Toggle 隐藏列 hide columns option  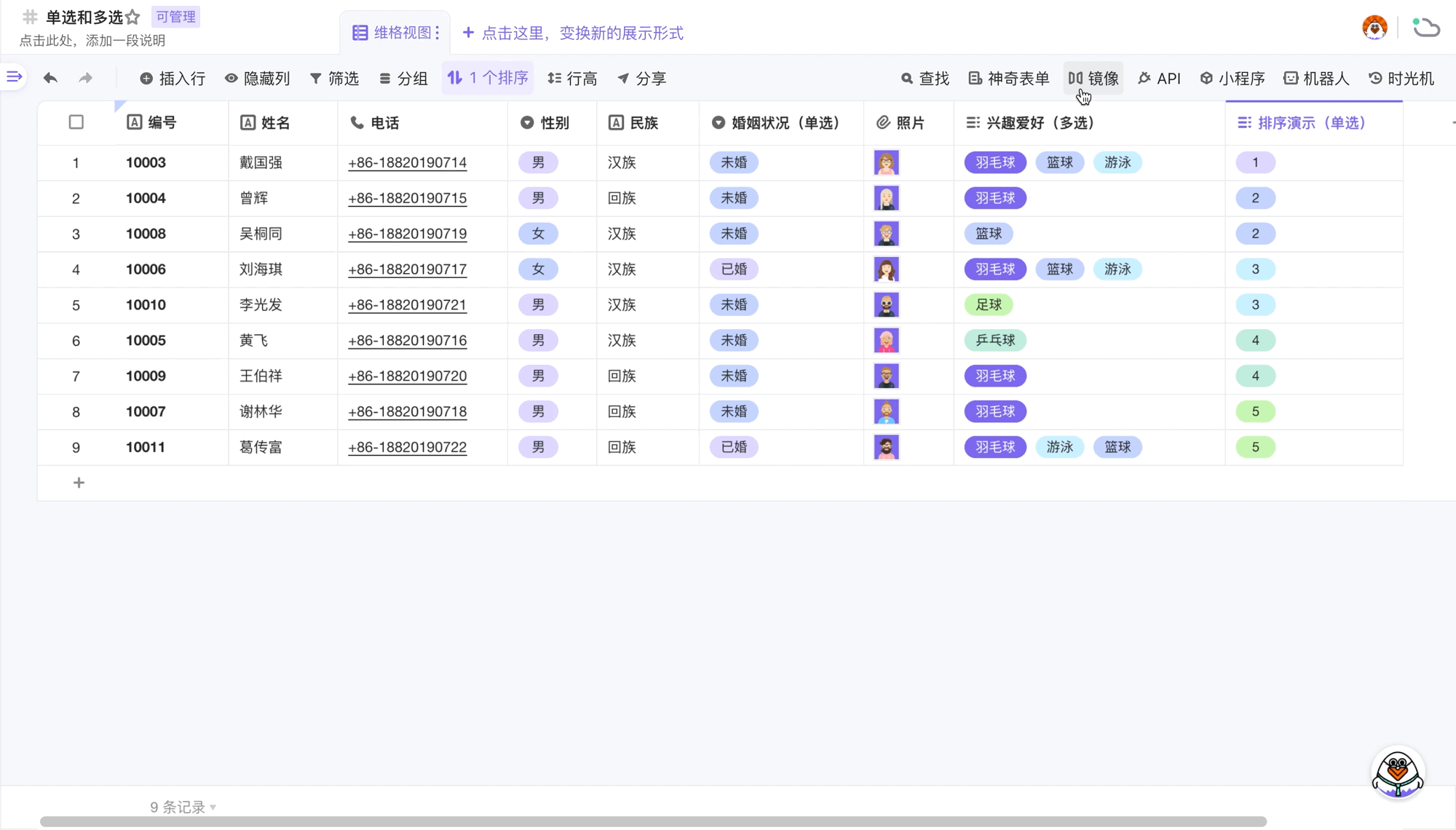(257, 79)
